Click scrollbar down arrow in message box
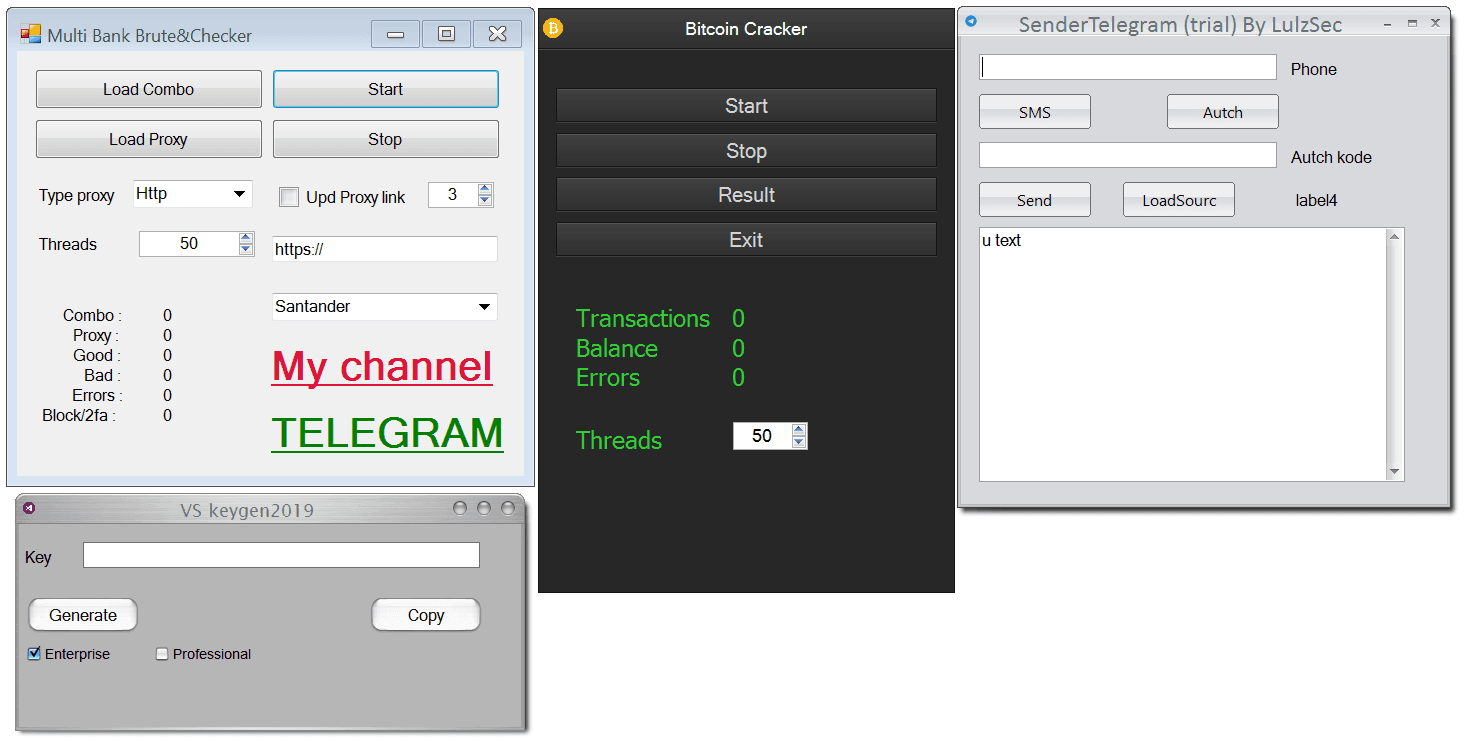The height and width of the screenshot is (744, 1466). tap(1395, 472)
